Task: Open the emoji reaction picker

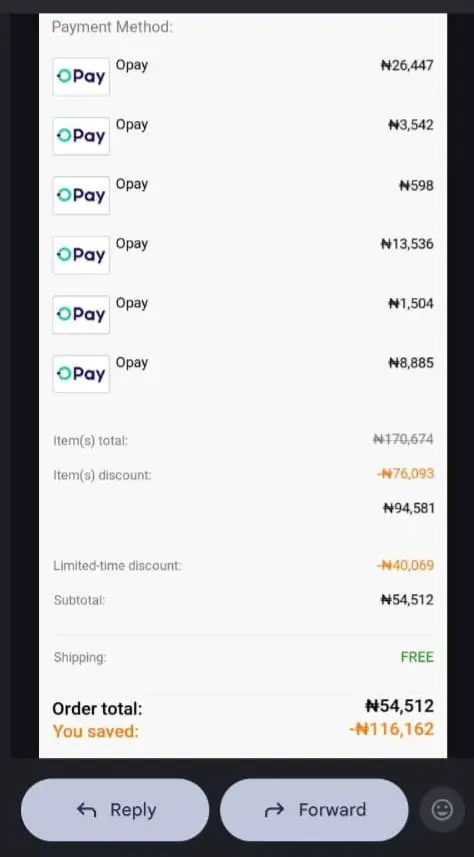Action: click(x=442, y=809)
